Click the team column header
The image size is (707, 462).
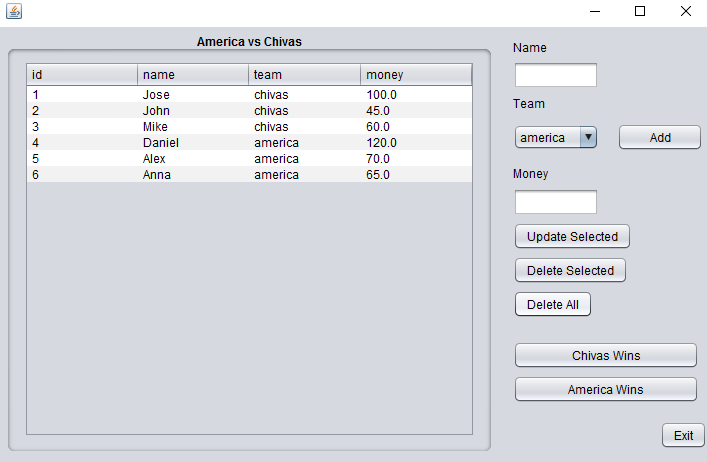coord(304,75)
